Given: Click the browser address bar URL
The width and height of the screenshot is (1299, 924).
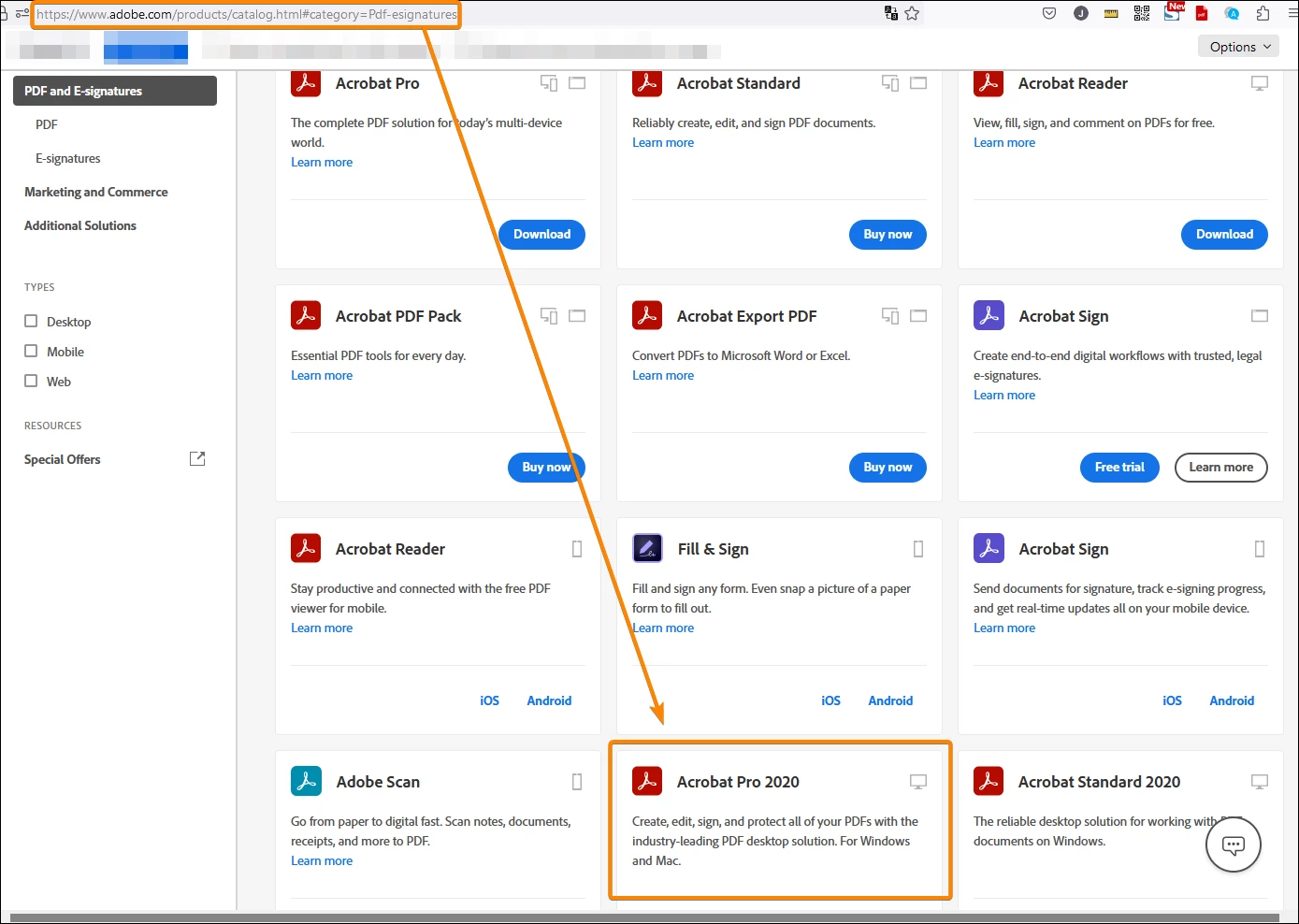Looking at the screenshot, I should [x=247, y=14].
